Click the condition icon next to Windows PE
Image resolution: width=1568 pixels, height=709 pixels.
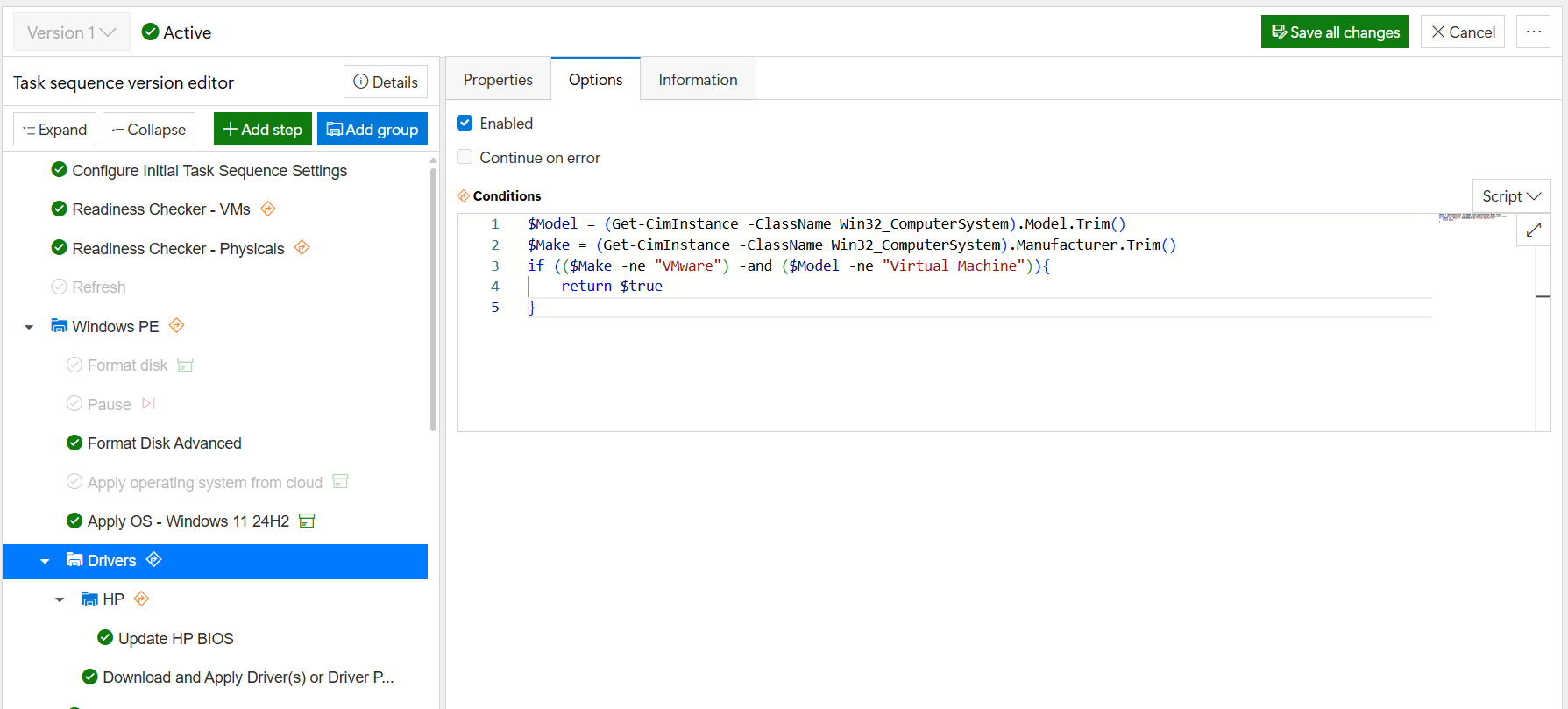pyautogui.click(x=176, y=326)
